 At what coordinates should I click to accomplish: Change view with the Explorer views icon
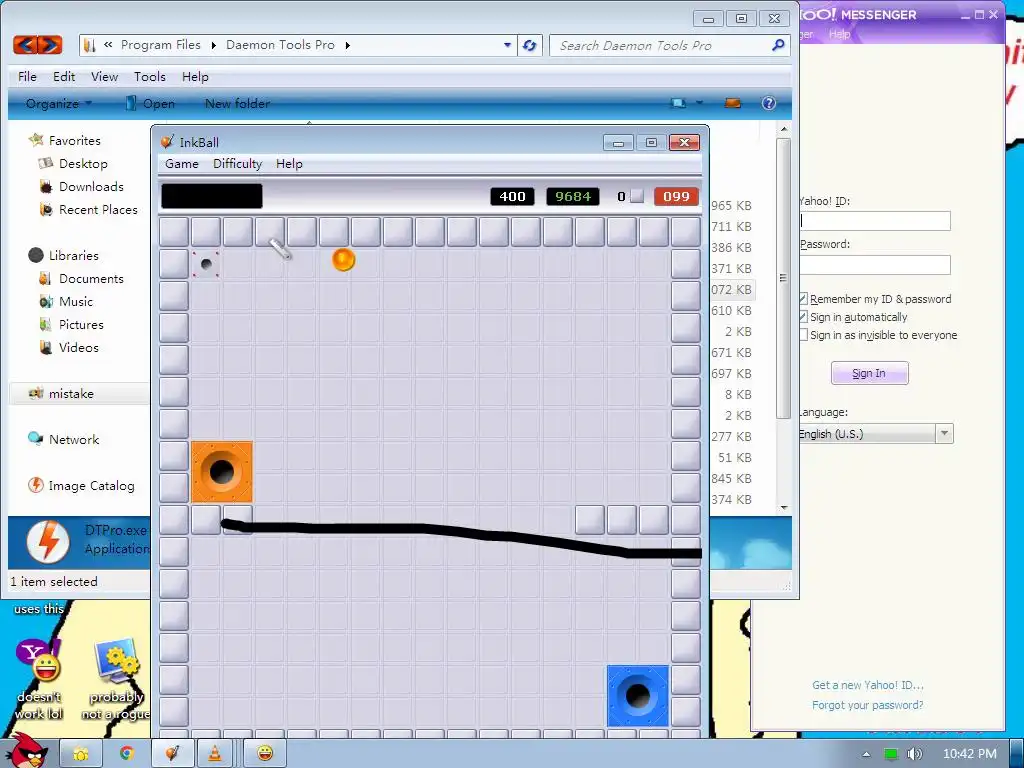[679, 103]
